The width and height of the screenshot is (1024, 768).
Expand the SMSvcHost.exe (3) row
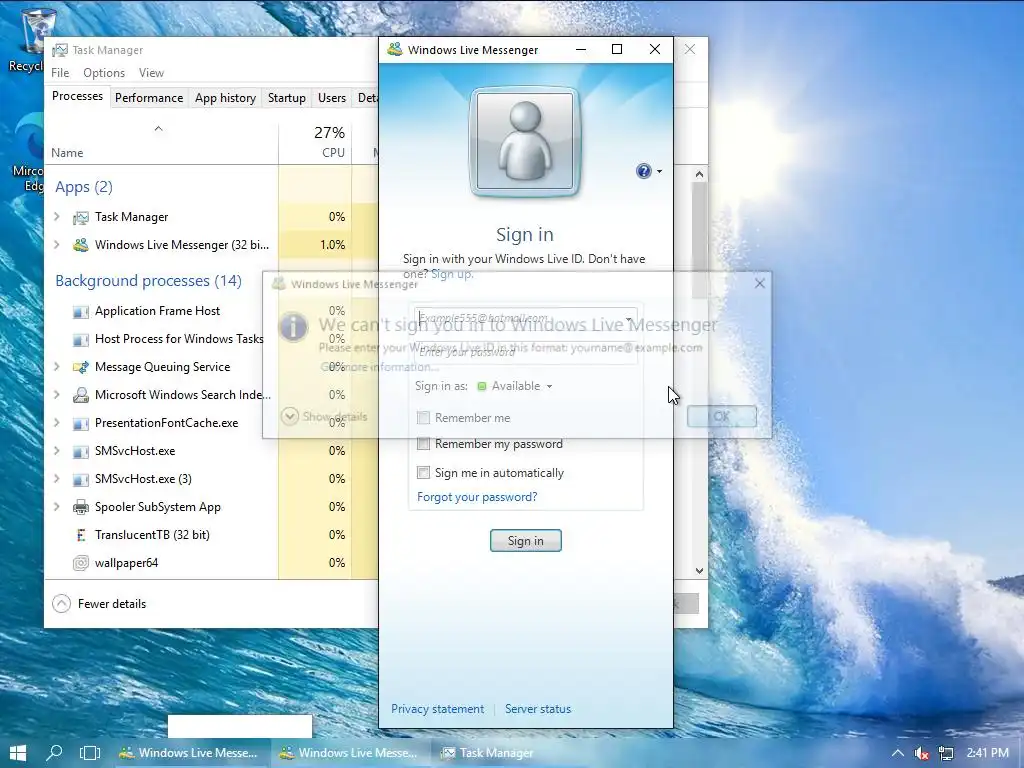(57, 479)
